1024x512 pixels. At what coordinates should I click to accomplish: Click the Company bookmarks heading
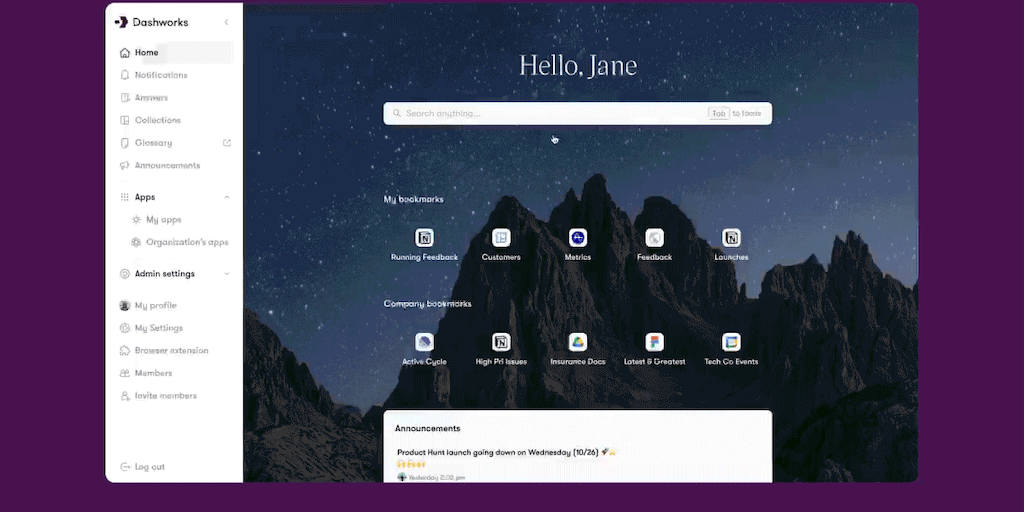(x=427, y=304)
